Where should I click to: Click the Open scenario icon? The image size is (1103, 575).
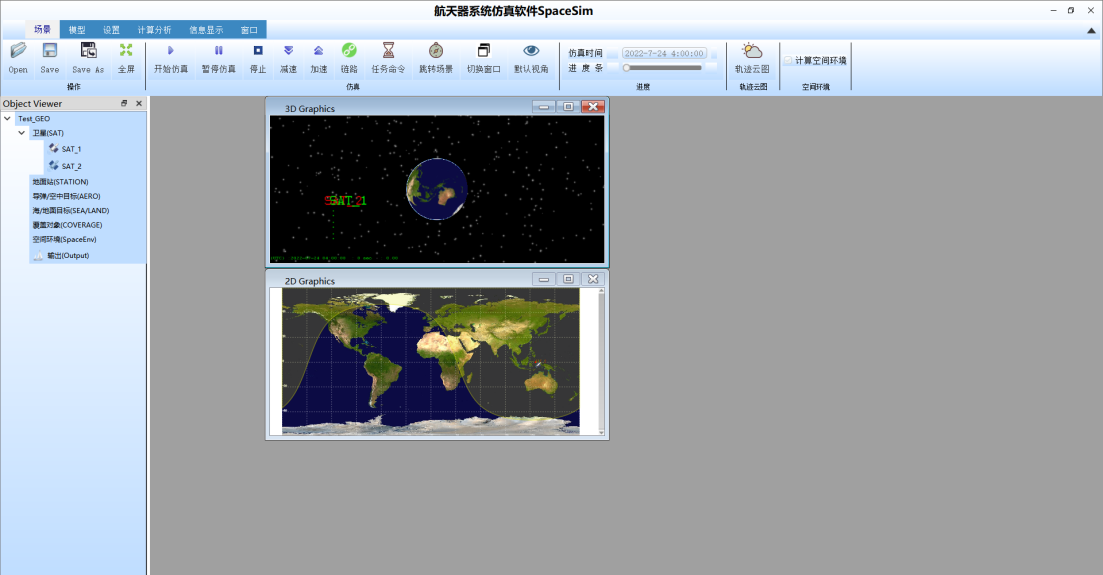[x=18, y=51]
